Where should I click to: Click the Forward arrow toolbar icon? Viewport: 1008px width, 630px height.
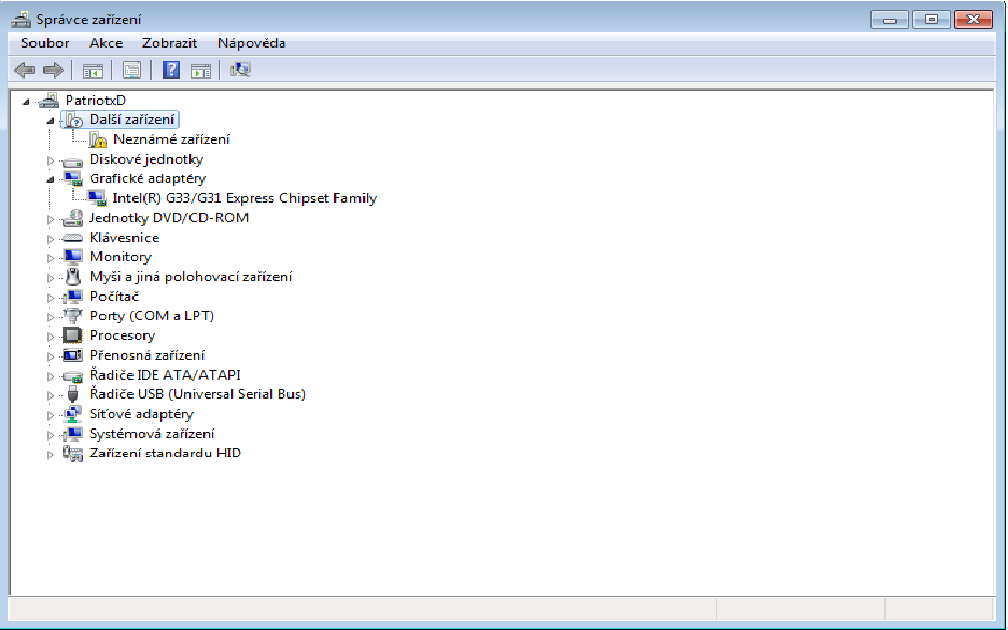click(x=53, y=70)
